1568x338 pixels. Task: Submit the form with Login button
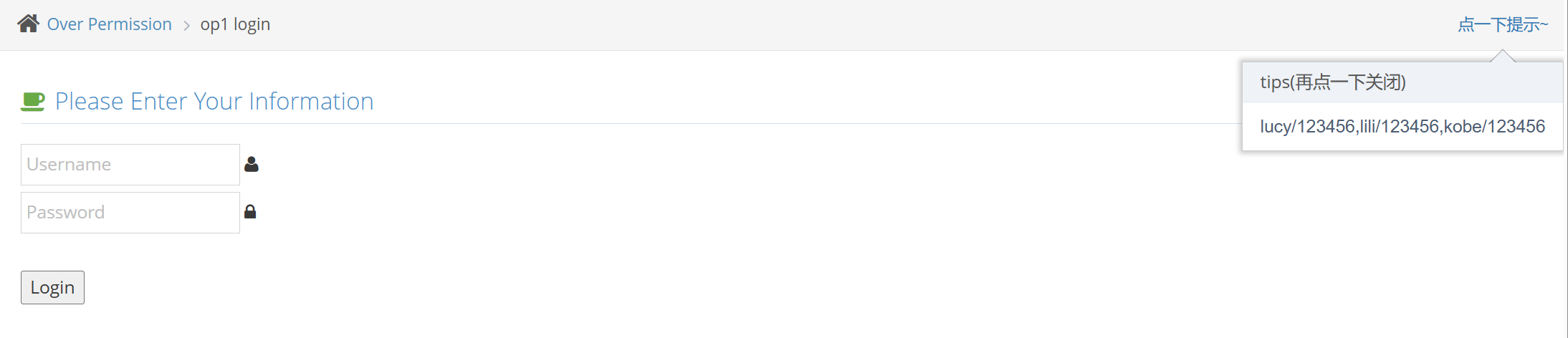point(52,287)
